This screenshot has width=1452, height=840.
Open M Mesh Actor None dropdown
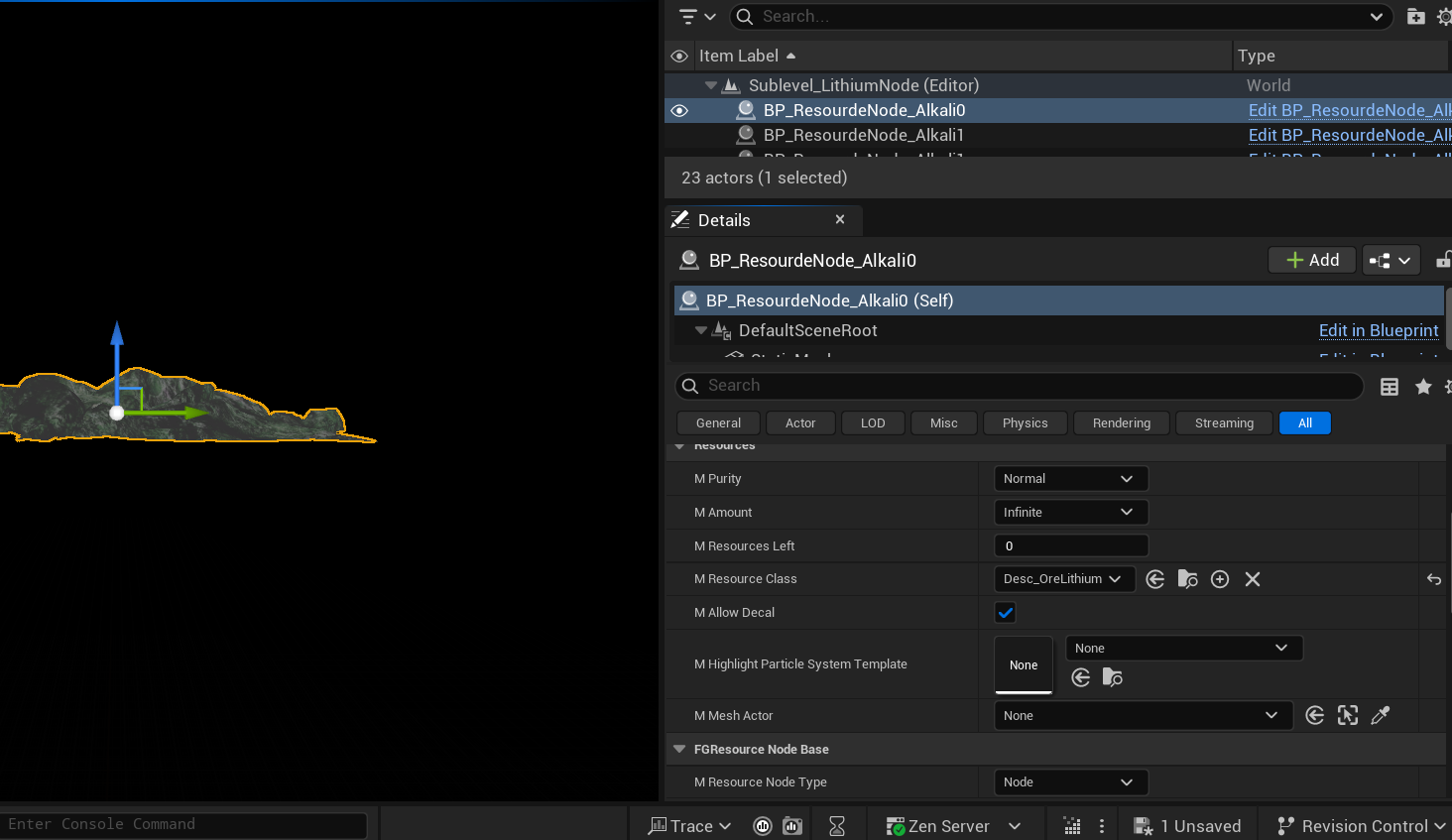pos(1144,716)
